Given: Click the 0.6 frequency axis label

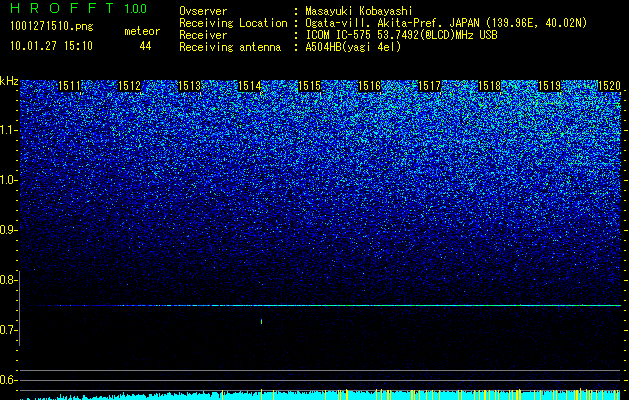Looking at the screenshot, I should point(7,380).
